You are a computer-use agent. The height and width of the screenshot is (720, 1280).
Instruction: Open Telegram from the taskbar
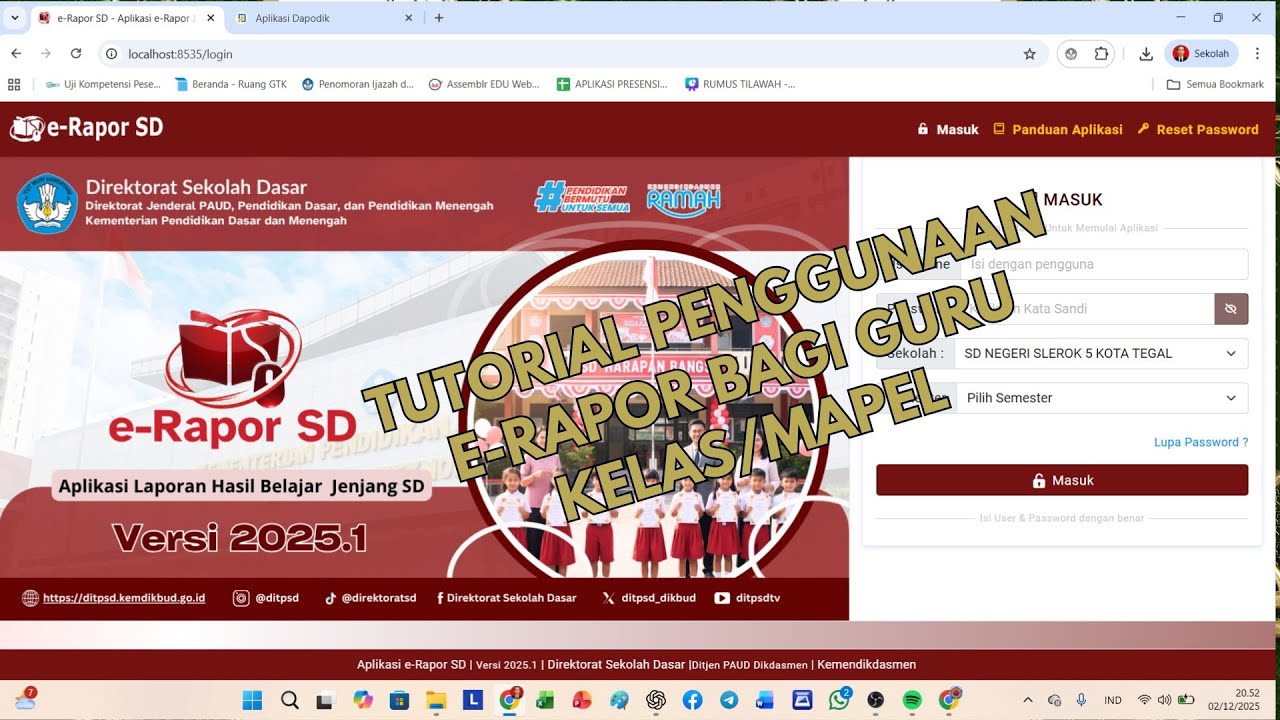(x=729, y=700)
